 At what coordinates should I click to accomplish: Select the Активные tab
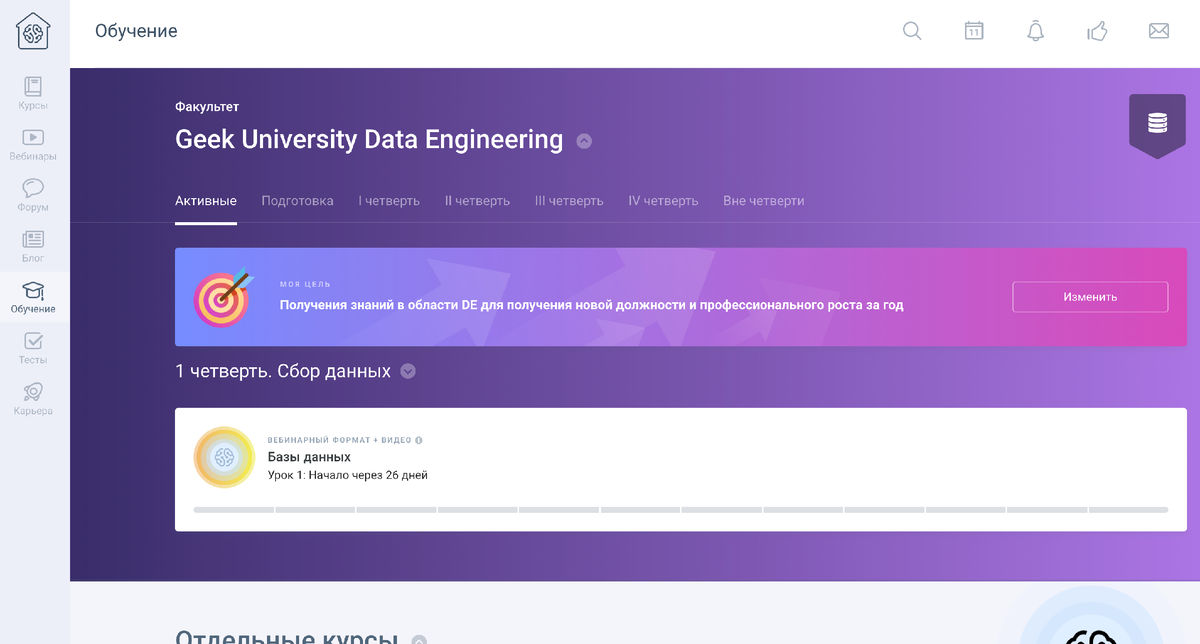click(x=206, y=201)
